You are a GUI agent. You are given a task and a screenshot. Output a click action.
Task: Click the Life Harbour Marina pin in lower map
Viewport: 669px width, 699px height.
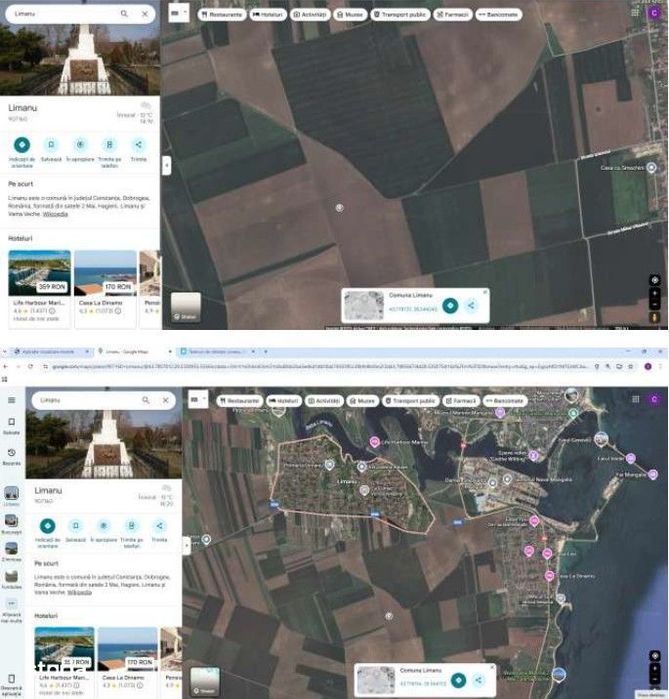(x=374, y=442)
